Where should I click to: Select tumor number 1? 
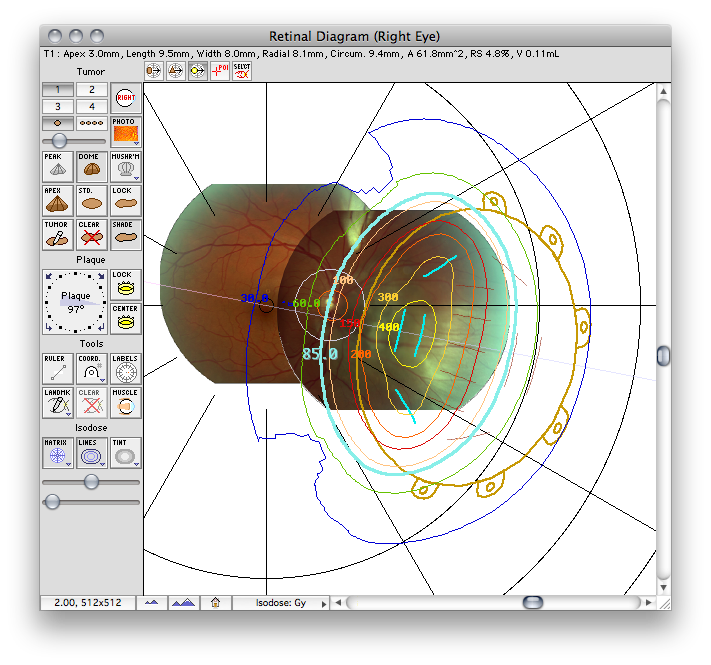pyautogui.click(x=58, y=90)
